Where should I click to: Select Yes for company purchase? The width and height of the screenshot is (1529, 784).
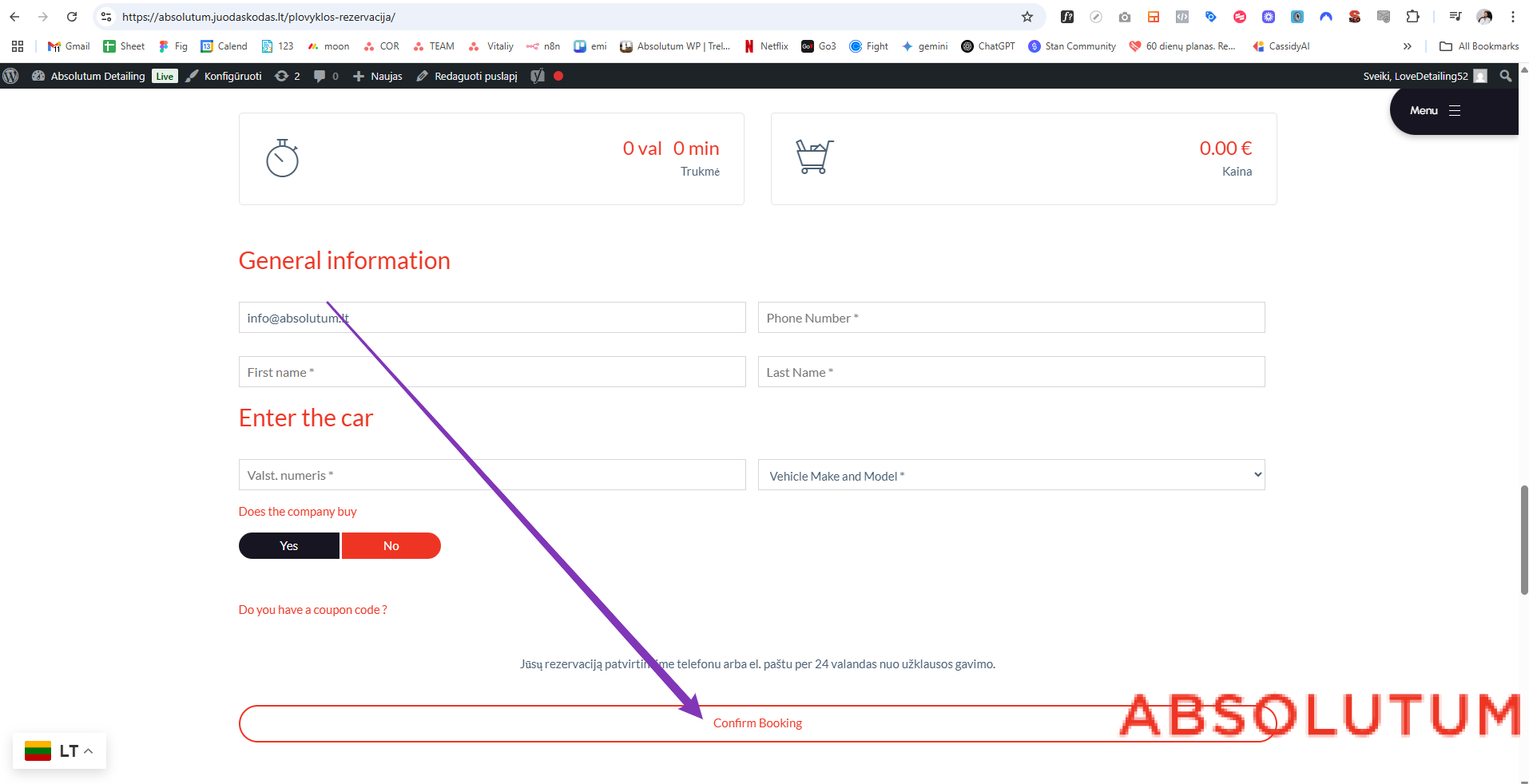coord(289,546)
